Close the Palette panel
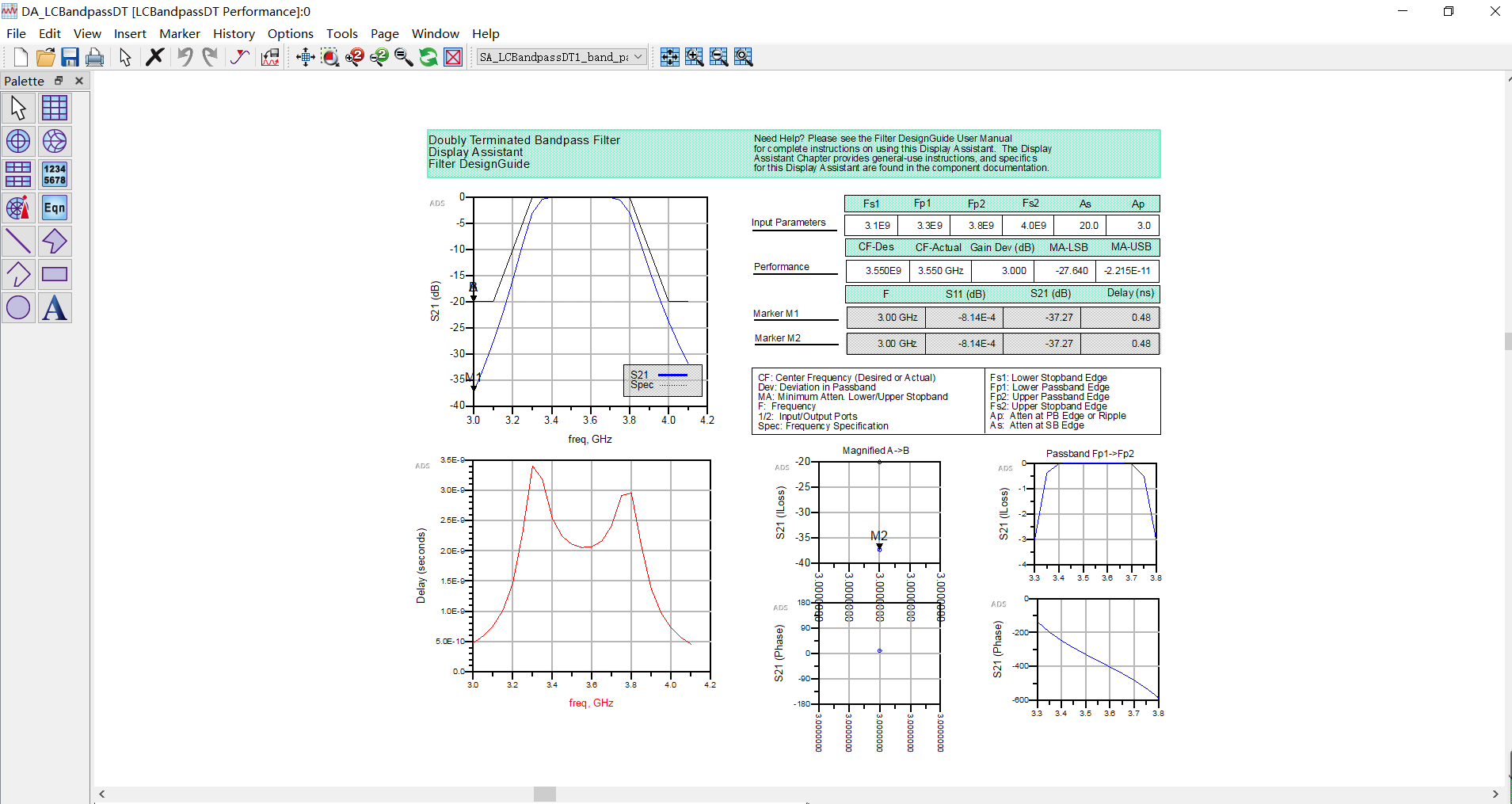Viewport: 1512px width, 804px height. point(79,81)
